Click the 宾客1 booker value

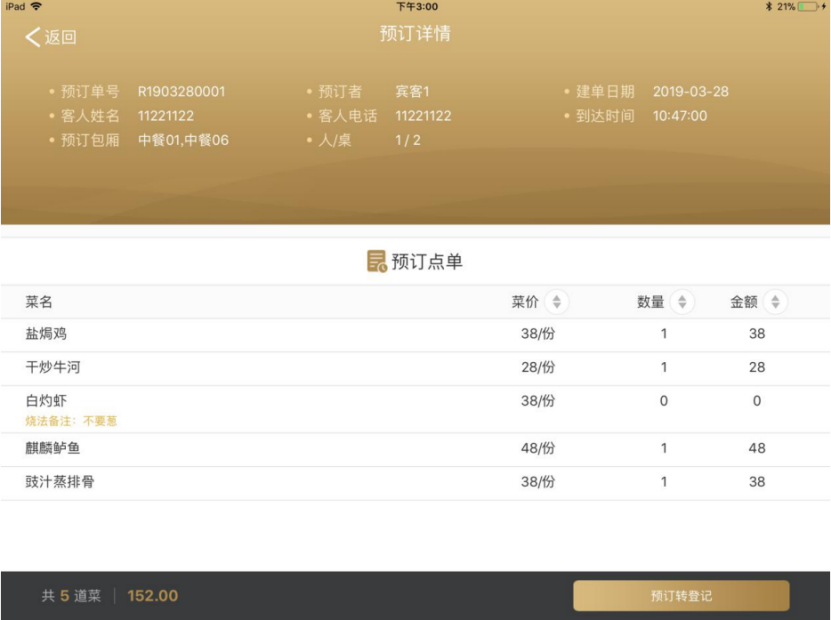coord(412,92)
